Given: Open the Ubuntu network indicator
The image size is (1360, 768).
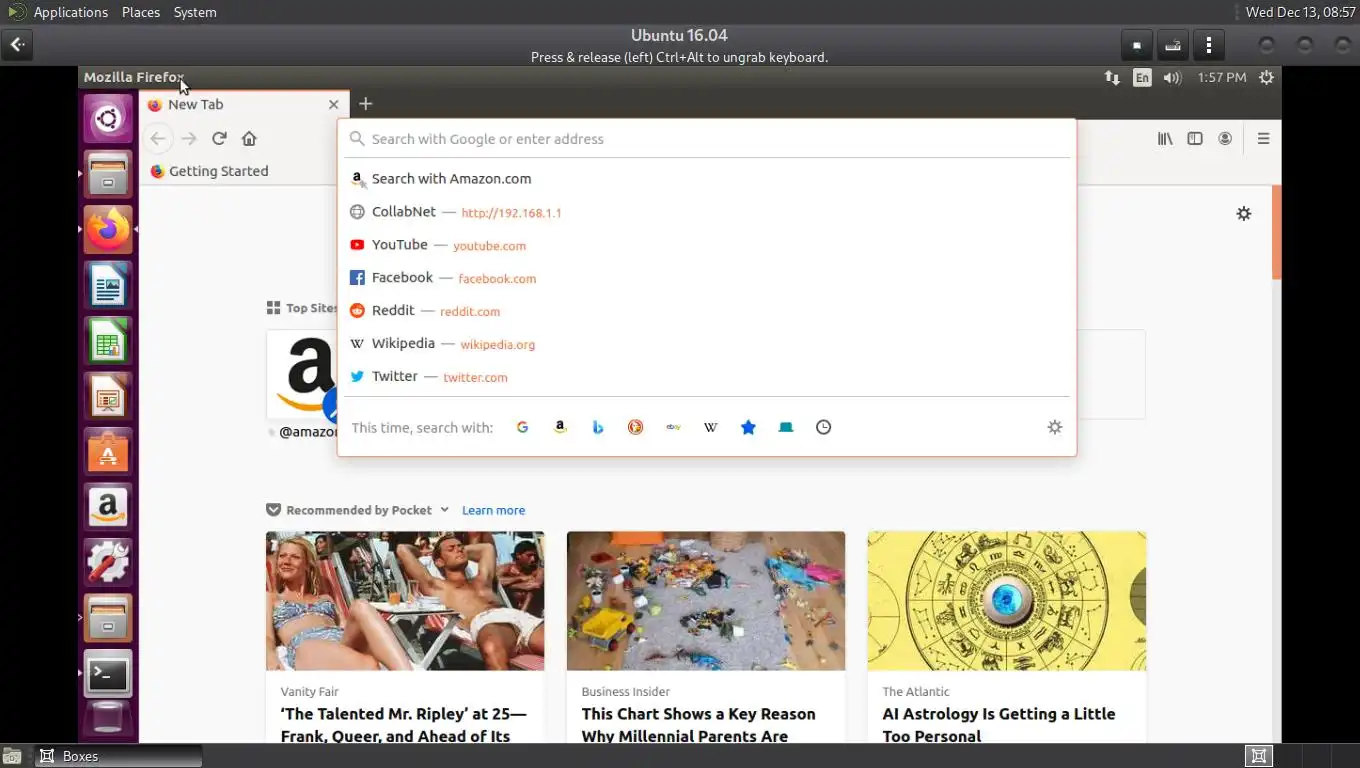Looking at the screenshot, I should pyautogui.click(x=1112, y=77).
